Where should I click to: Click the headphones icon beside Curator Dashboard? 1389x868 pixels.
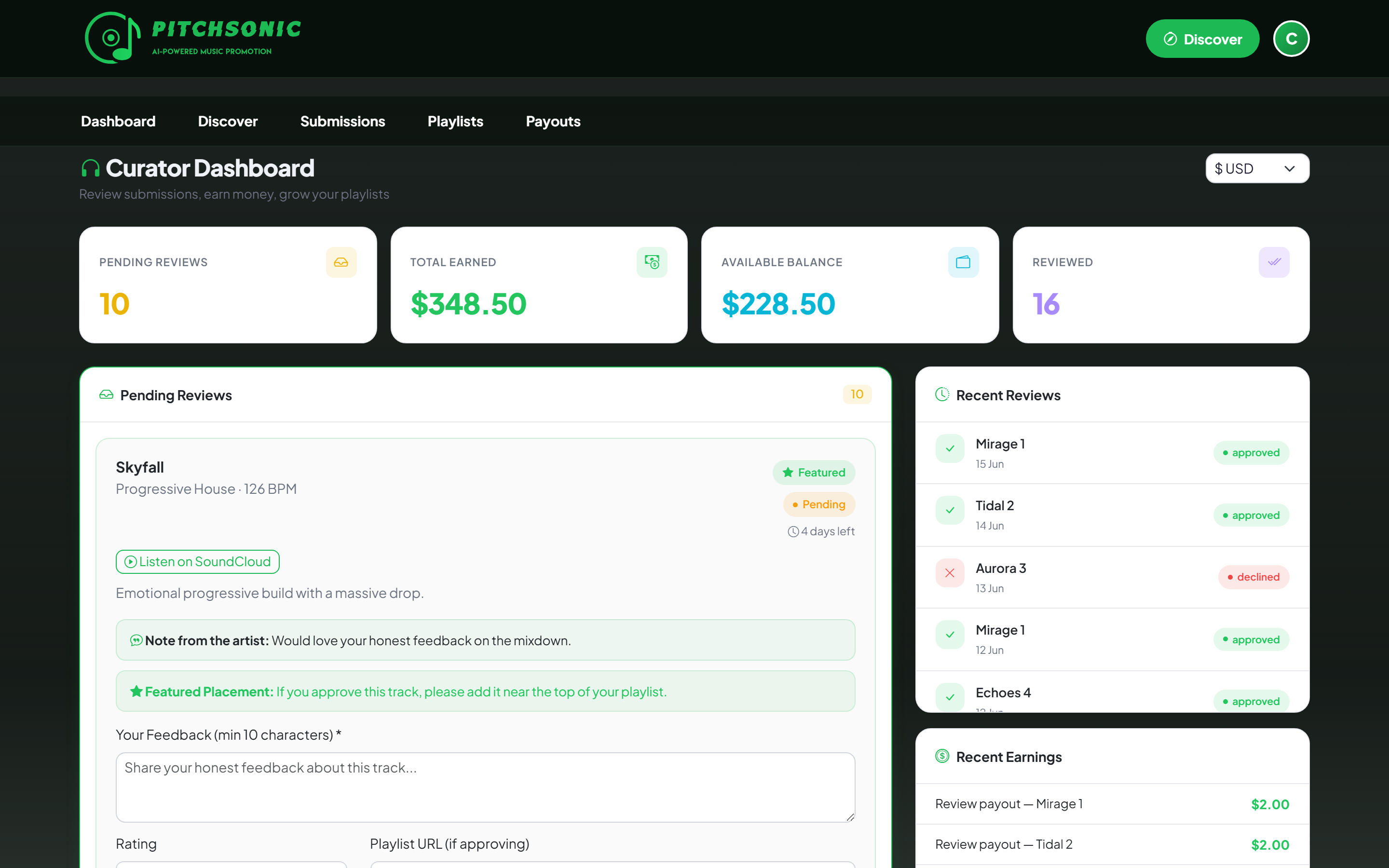pos(90,168)
